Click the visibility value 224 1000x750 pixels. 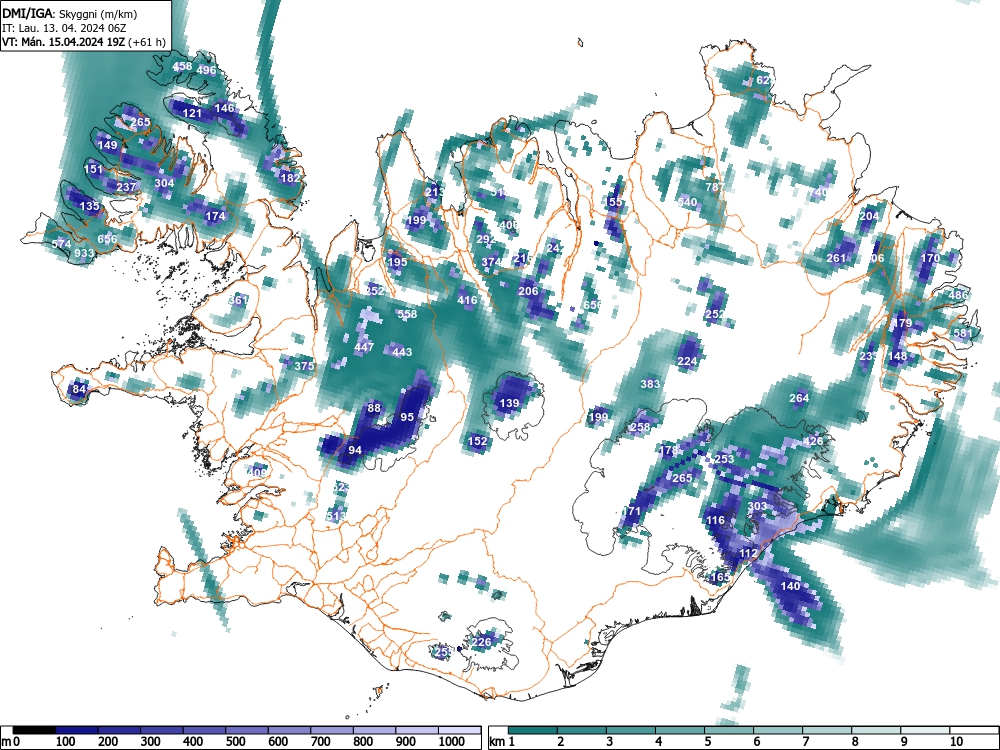tap(688, 361)
